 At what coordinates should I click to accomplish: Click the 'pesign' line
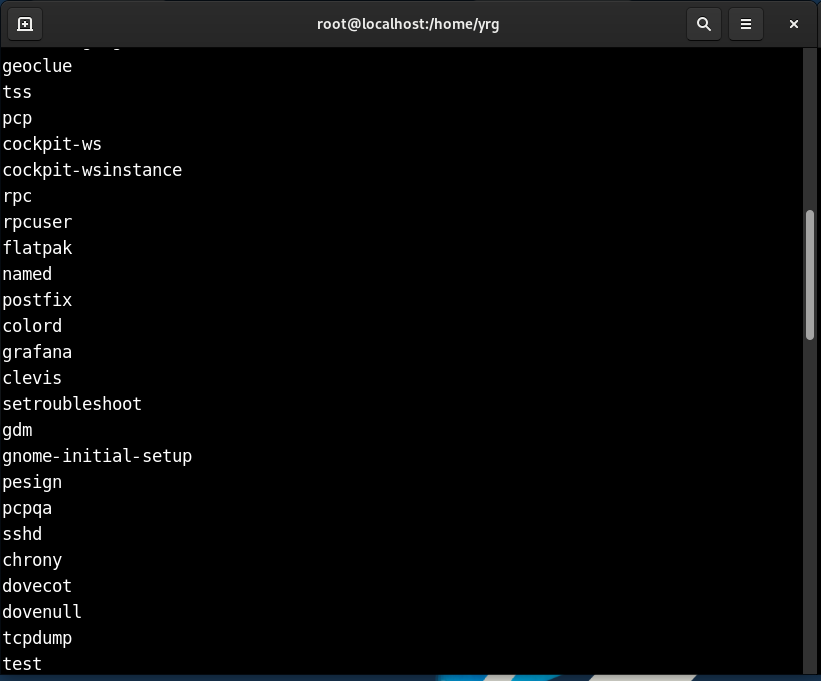tap(32, 482)
